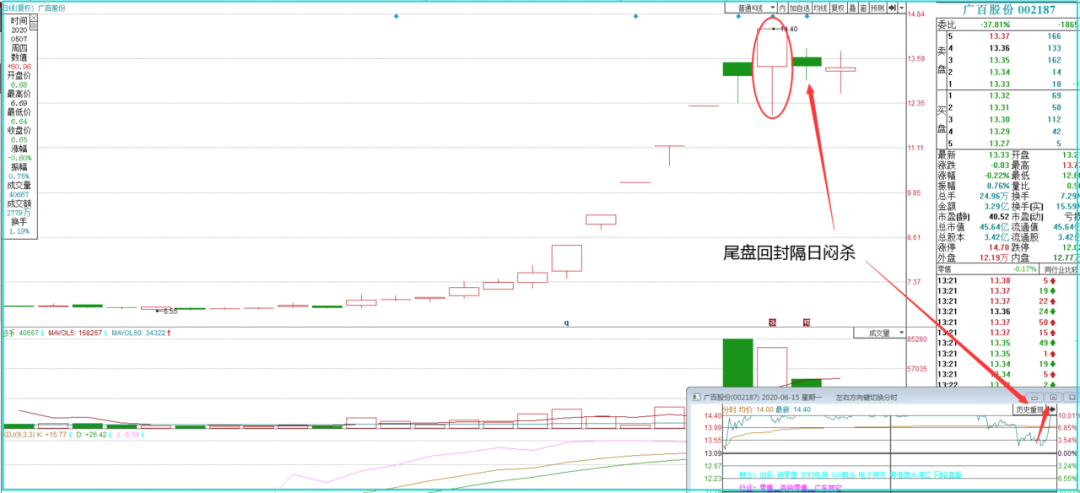Click the double-arrow icon beside 历史重现
The image size is (1080, 493).
click(1052, 409)
